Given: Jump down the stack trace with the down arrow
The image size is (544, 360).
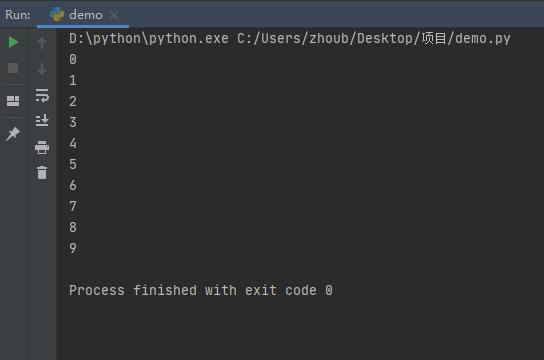Looking at the screenshot, I should 42,69.
